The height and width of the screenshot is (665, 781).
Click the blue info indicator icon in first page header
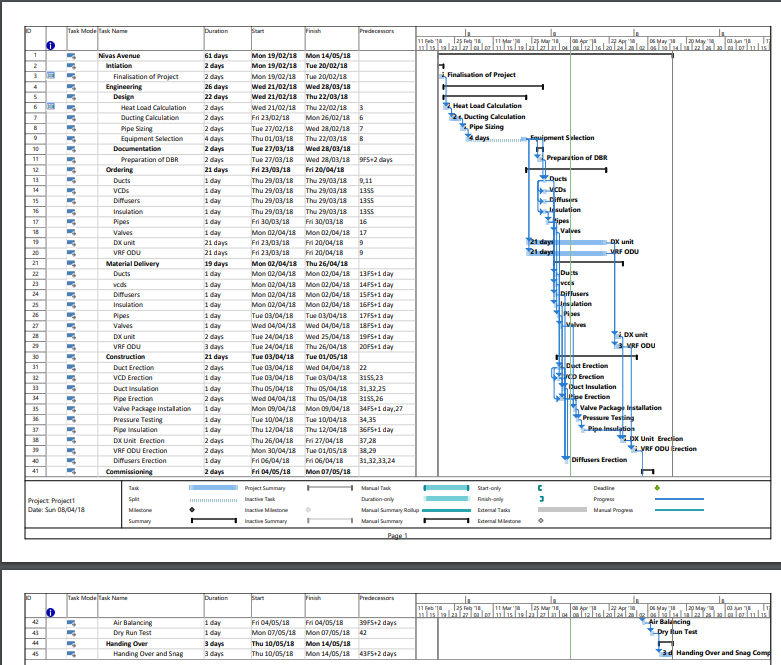pos(50,44)
